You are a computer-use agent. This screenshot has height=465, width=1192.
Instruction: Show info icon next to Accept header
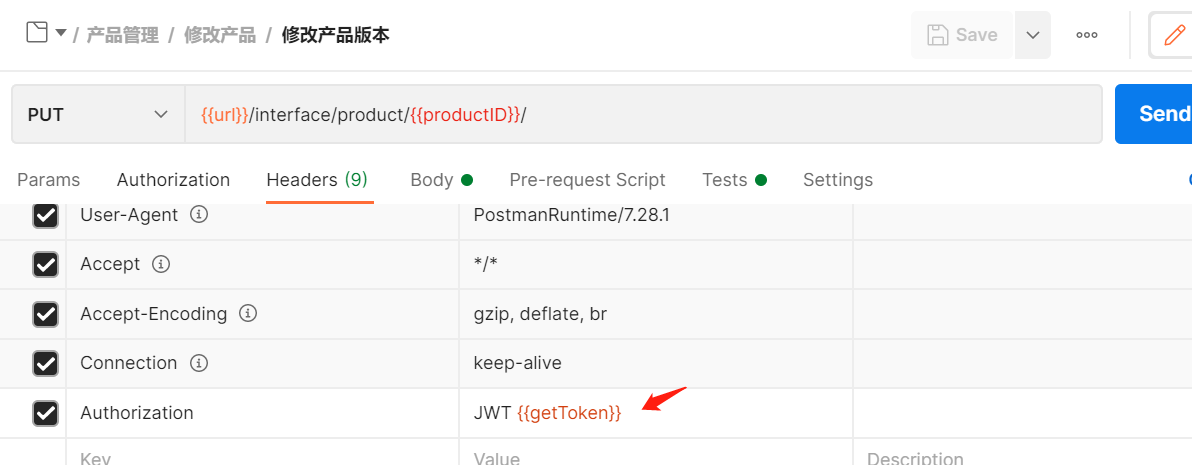click(161, 264)
